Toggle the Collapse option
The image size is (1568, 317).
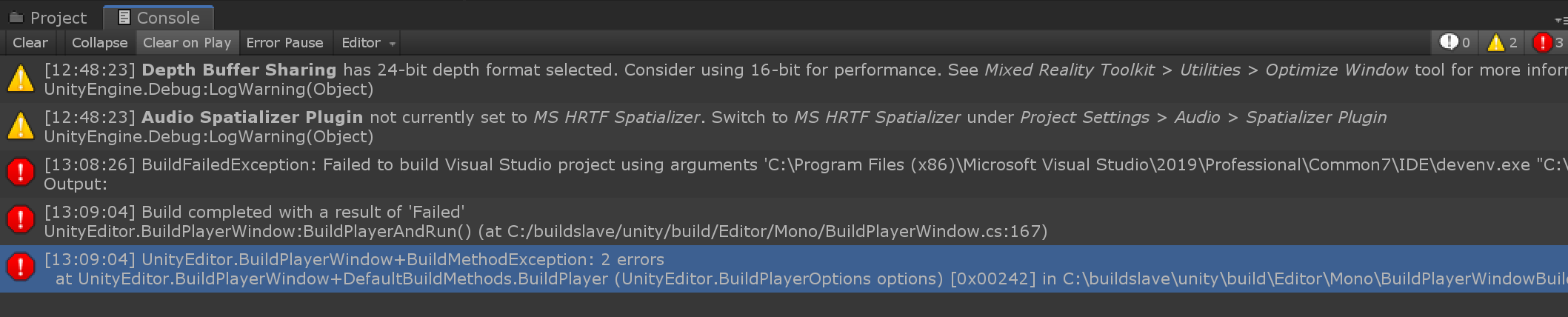point(99,43)
